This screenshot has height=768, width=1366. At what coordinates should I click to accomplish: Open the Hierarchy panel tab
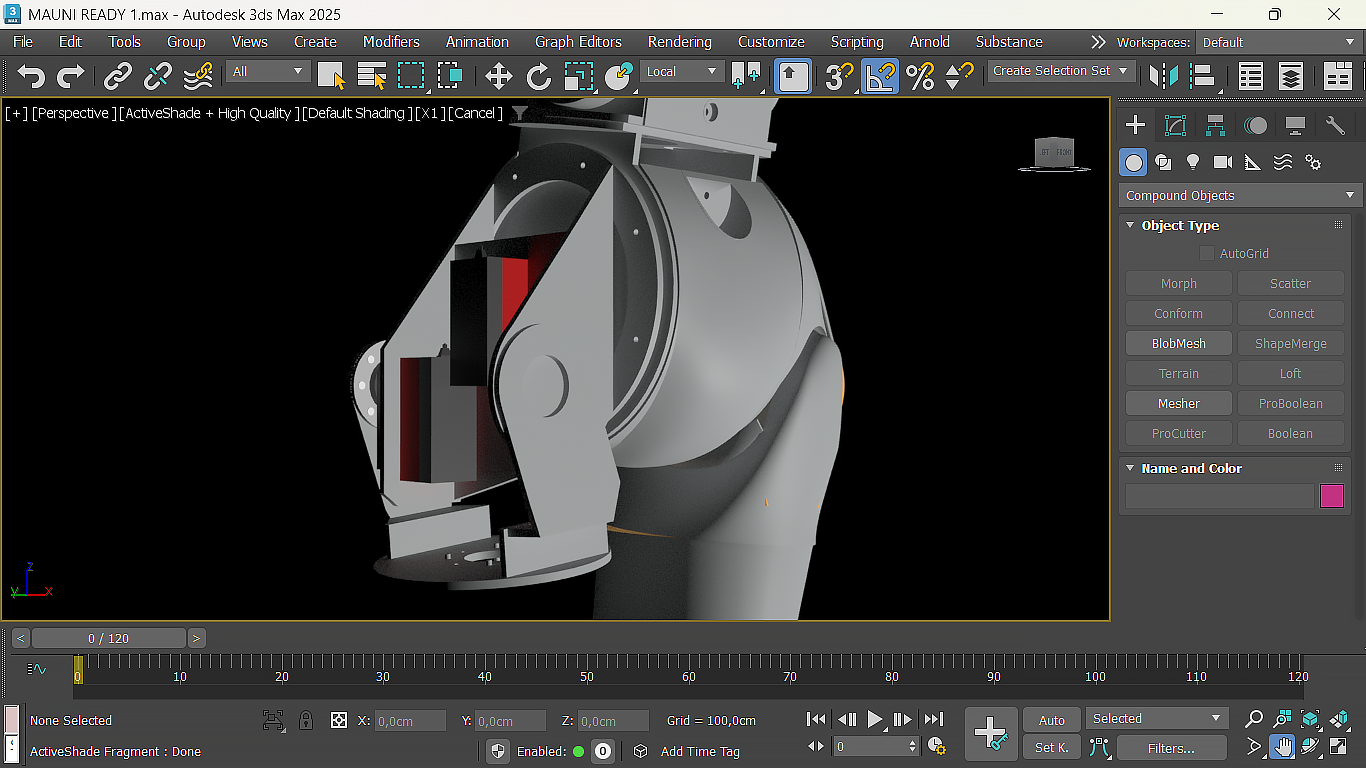1215,125
